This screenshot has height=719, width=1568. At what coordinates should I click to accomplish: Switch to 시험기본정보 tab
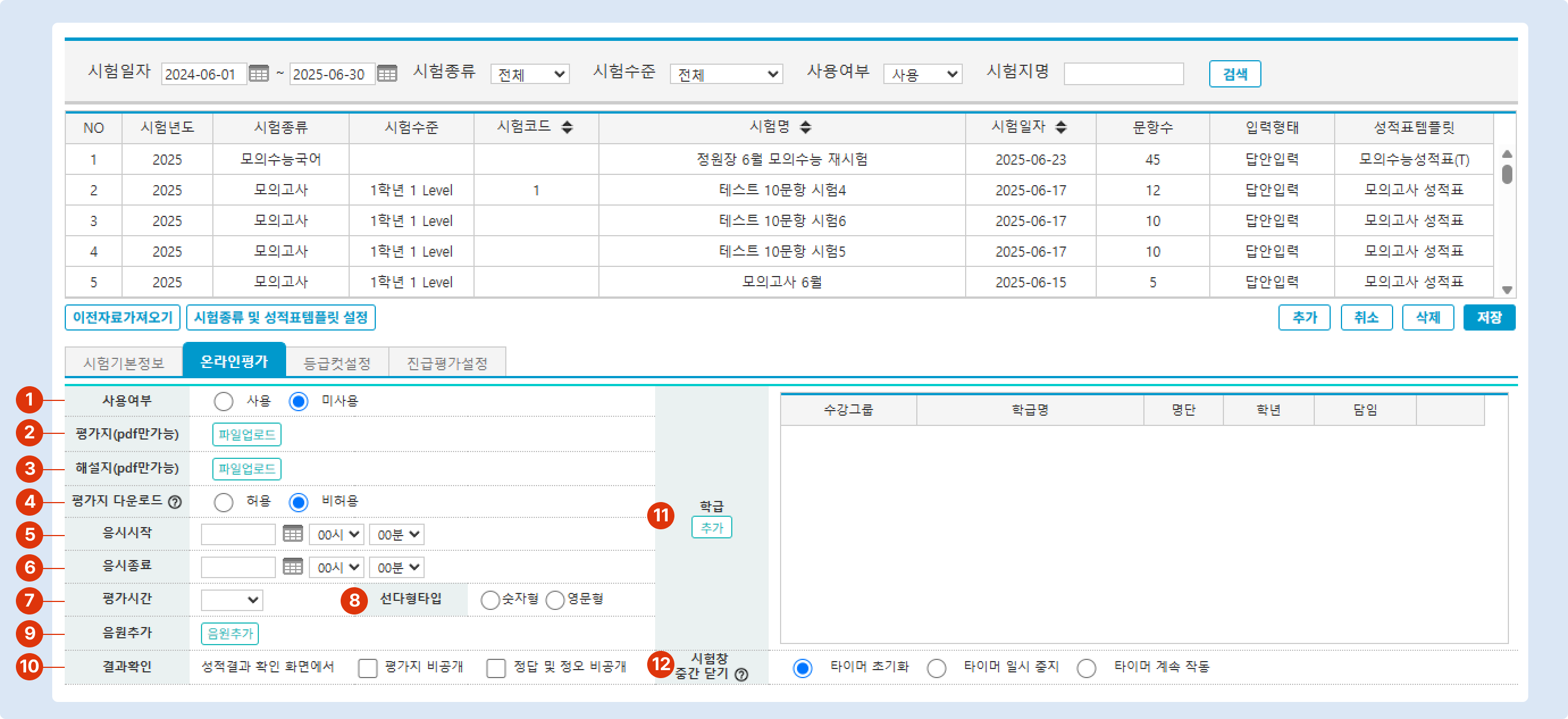[x=124, y=363]
